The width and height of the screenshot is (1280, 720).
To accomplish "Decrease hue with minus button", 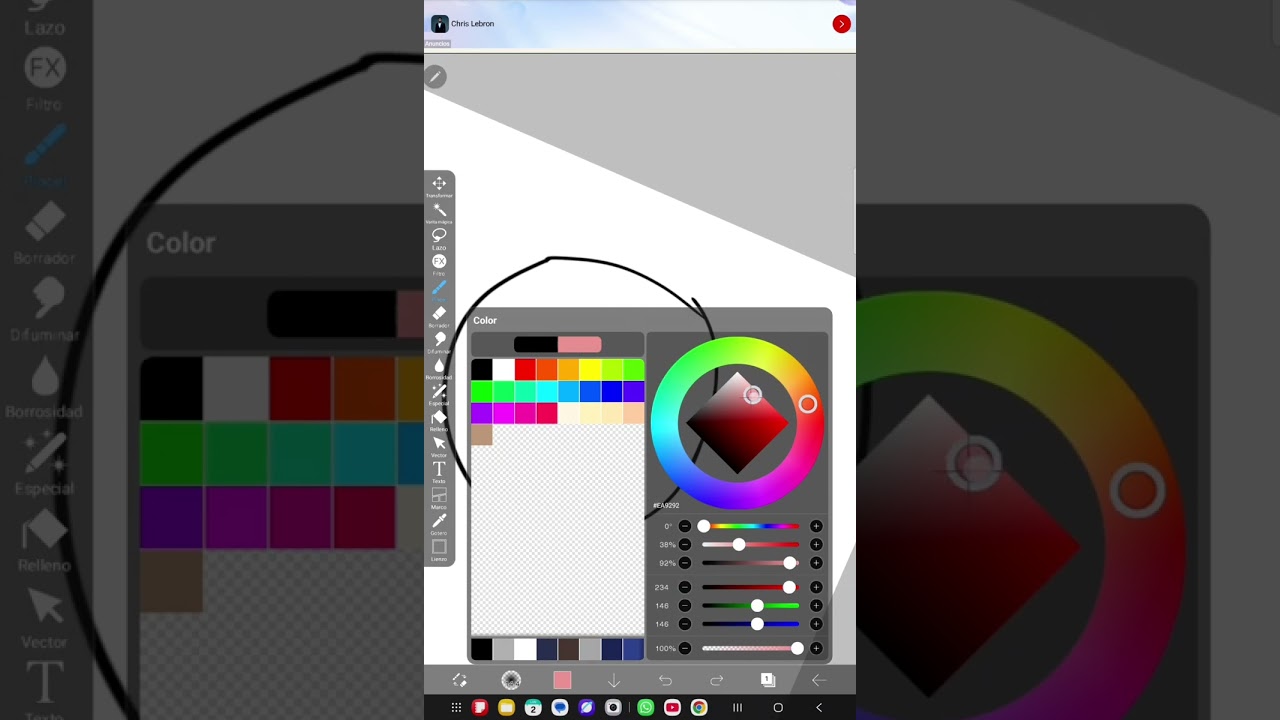I will 685,526.
